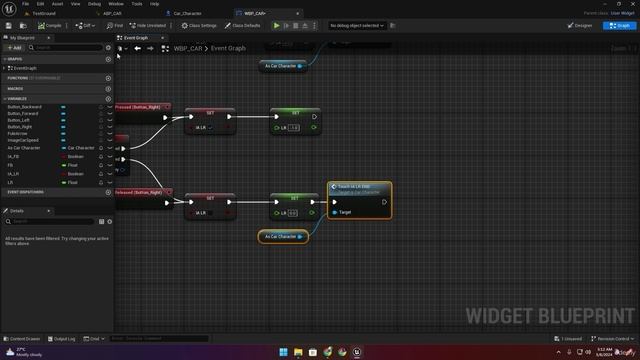Switch Details panel to property matrix view
The height and width of the screenshot is (360, 640).
point(102,222)
